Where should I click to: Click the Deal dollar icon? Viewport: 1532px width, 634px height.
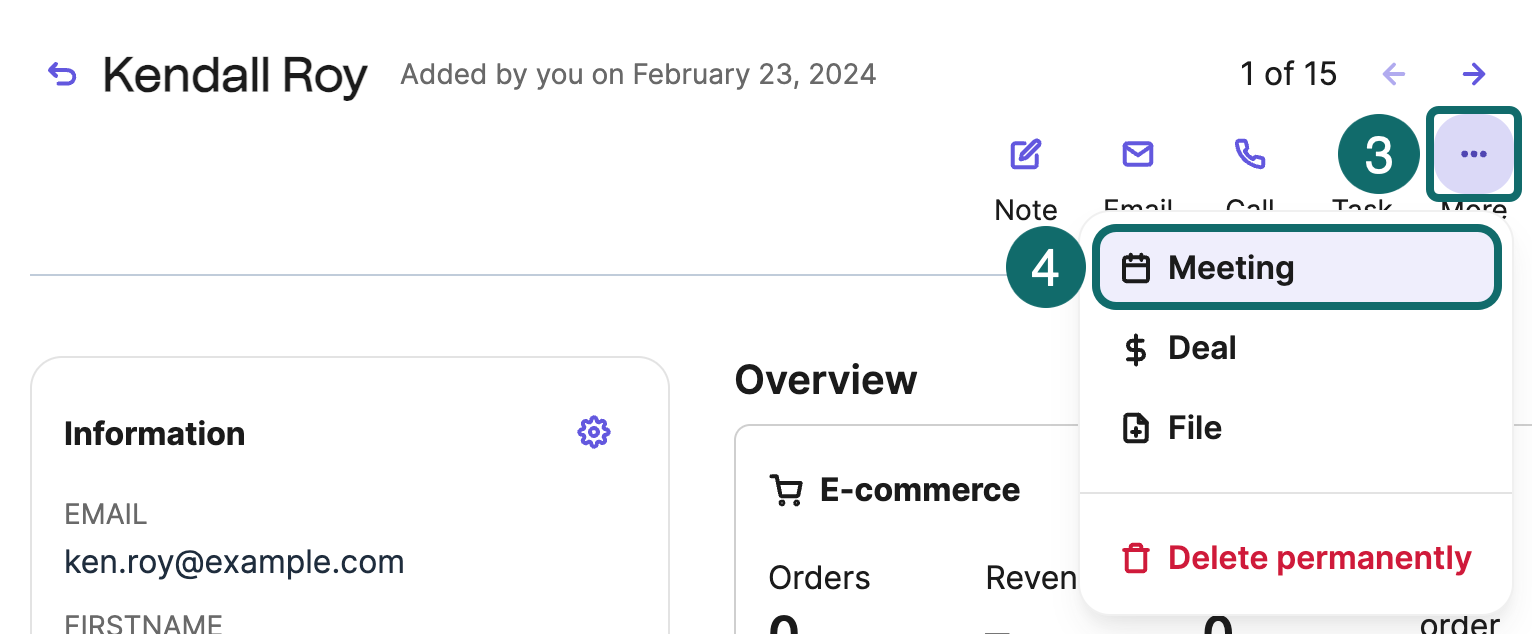[1135, 349]
